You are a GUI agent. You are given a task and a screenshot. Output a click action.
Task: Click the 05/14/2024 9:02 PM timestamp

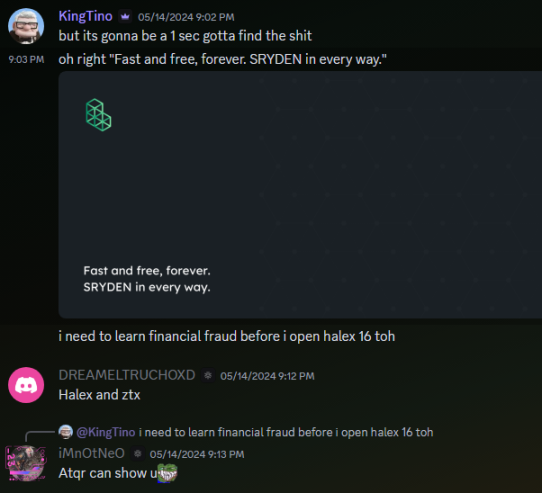pyautogui.click(x=186, y=17)
